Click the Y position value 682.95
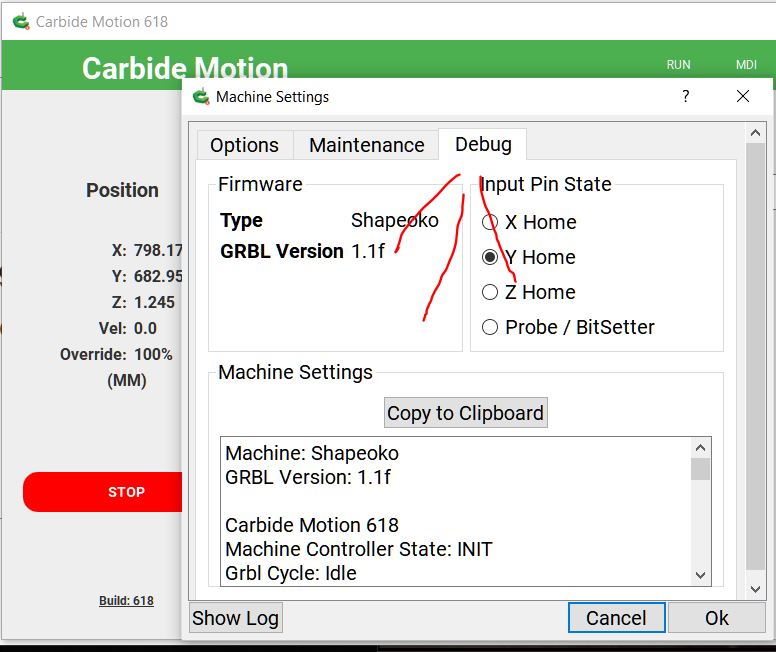Viewport: 776px width, 652px height. [x=158, y=276]
